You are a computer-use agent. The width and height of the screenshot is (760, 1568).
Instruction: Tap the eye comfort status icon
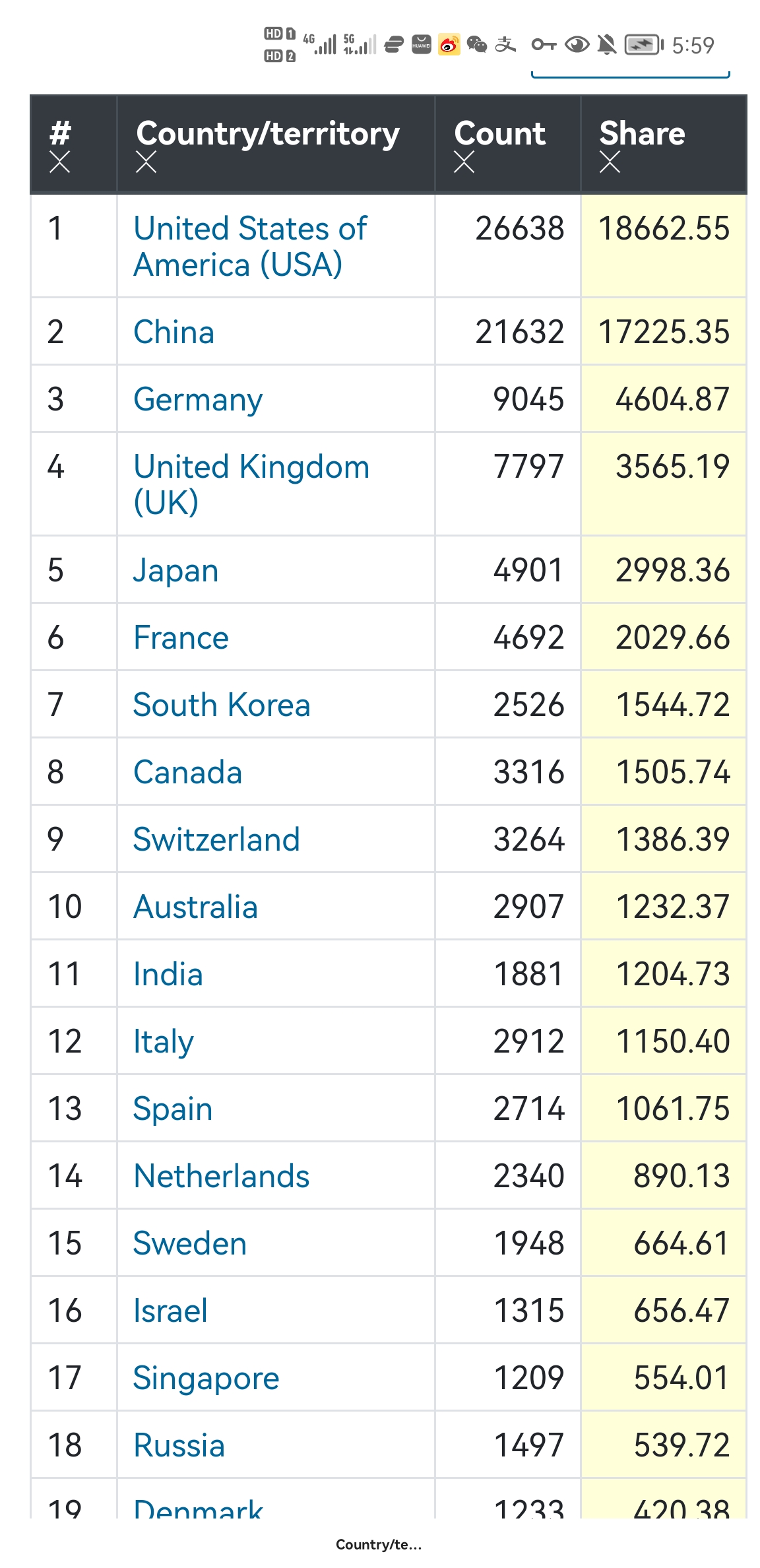pyautogui.click(x=577, y=45)
